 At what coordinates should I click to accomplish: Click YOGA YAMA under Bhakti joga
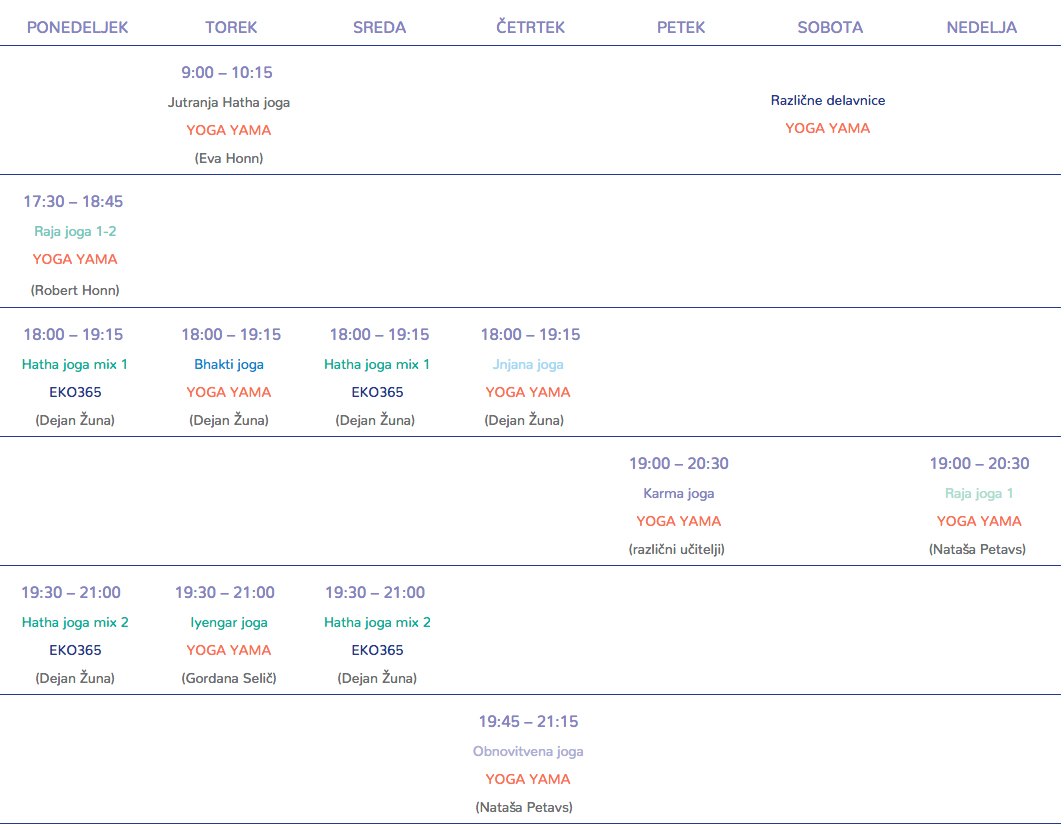pyautogui.click(x=229, y=392)
